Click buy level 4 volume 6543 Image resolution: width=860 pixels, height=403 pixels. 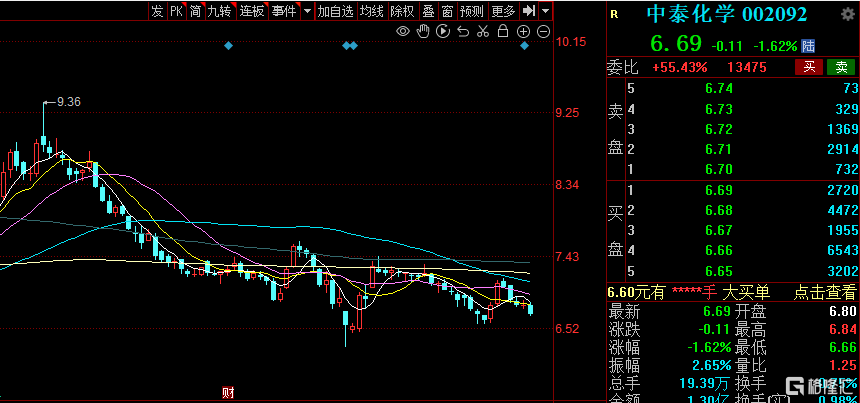coord(842,251)
